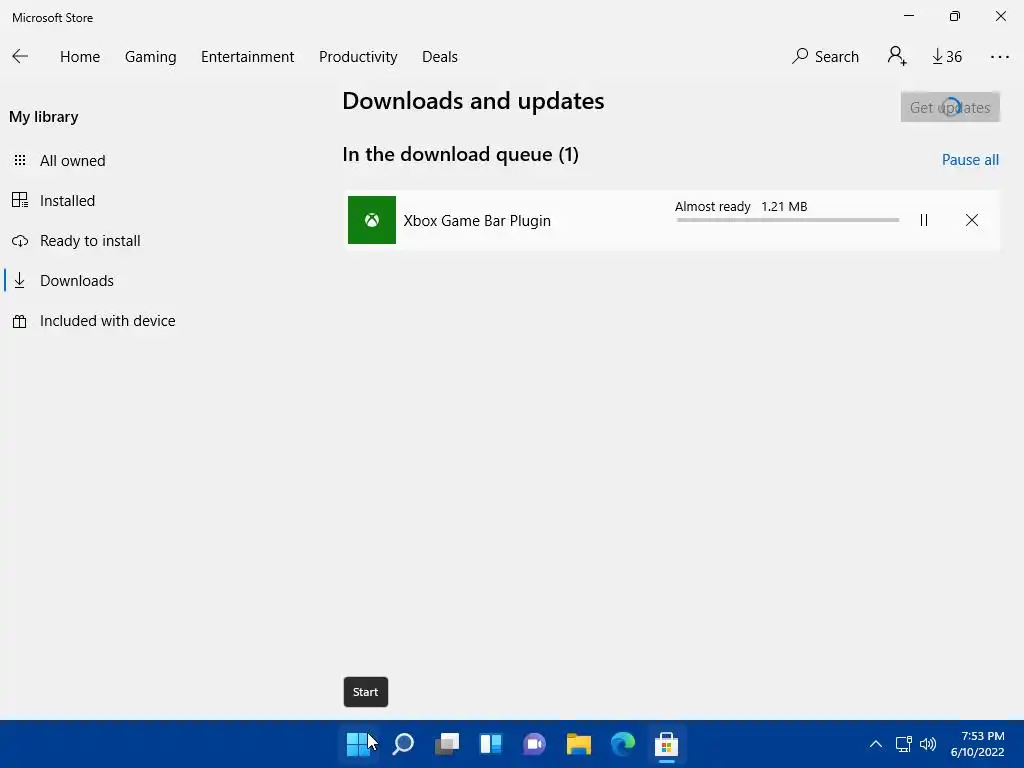1024x768 pixels.
Task: Open the Entertainment tab
Action: click(x=248, y=57)
